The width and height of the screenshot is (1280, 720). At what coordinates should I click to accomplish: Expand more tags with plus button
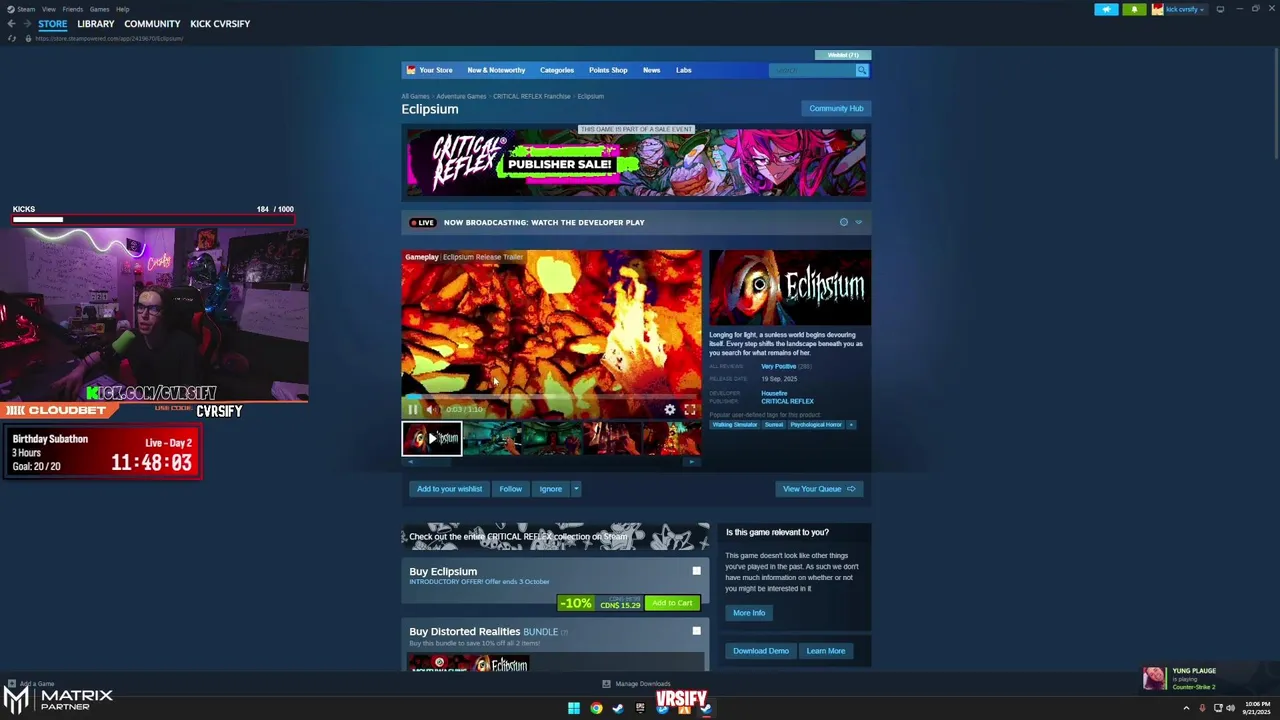pyautogui.click(x=851, y=425)
